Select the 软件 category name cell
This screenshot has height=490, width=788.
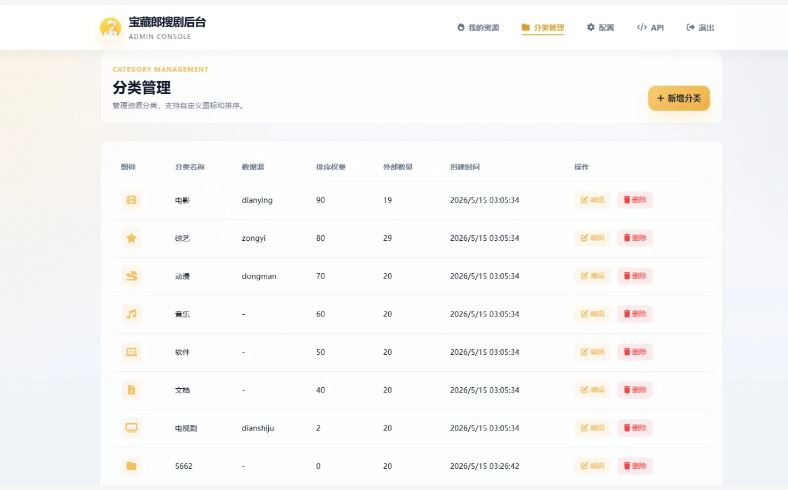click(x=182, y=352)
